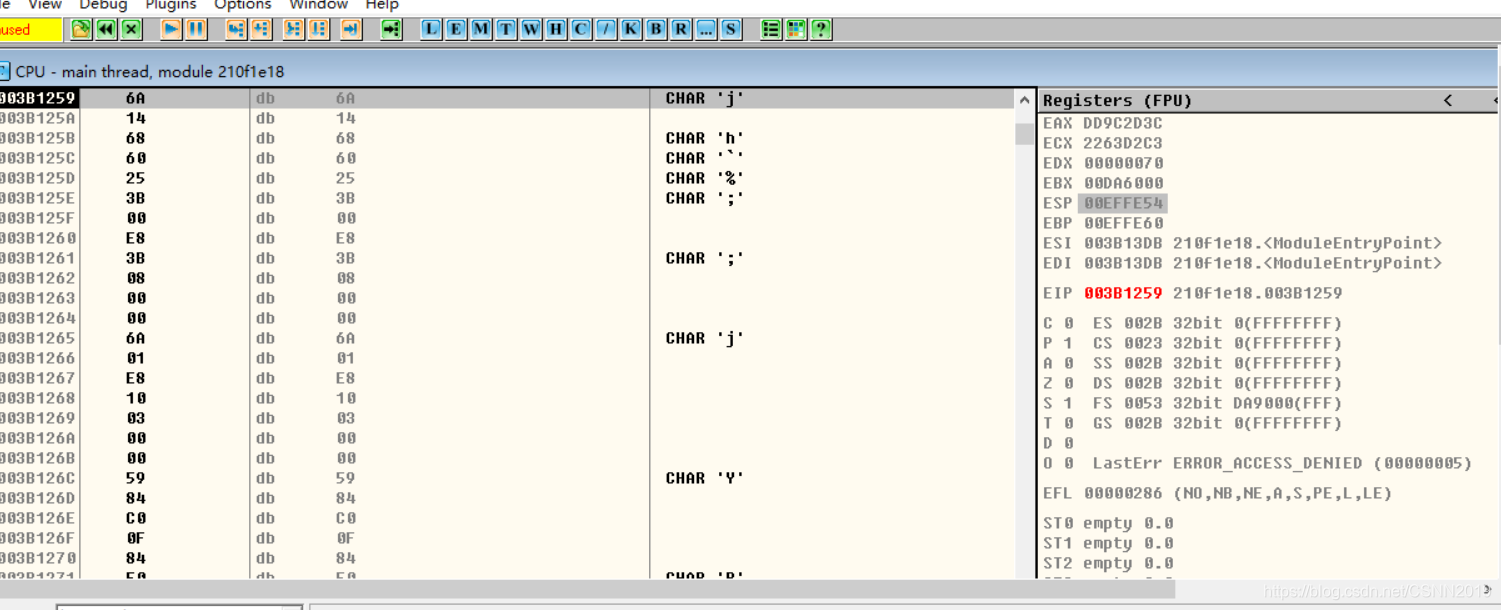Open the Options menu

242,5
